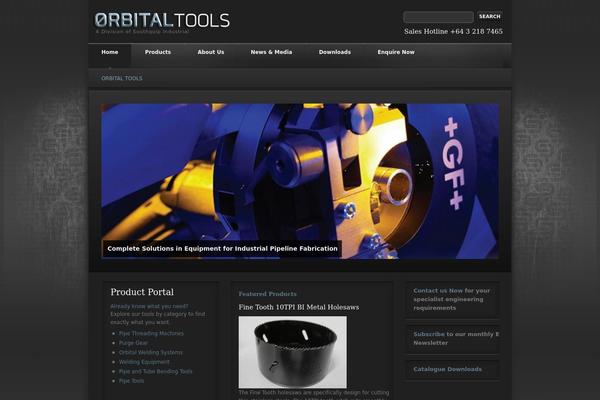Click the ORBITAL TOOLS breadcrumb link
The height and width of the screenshot is (400, 600).
tap(122, 78)
